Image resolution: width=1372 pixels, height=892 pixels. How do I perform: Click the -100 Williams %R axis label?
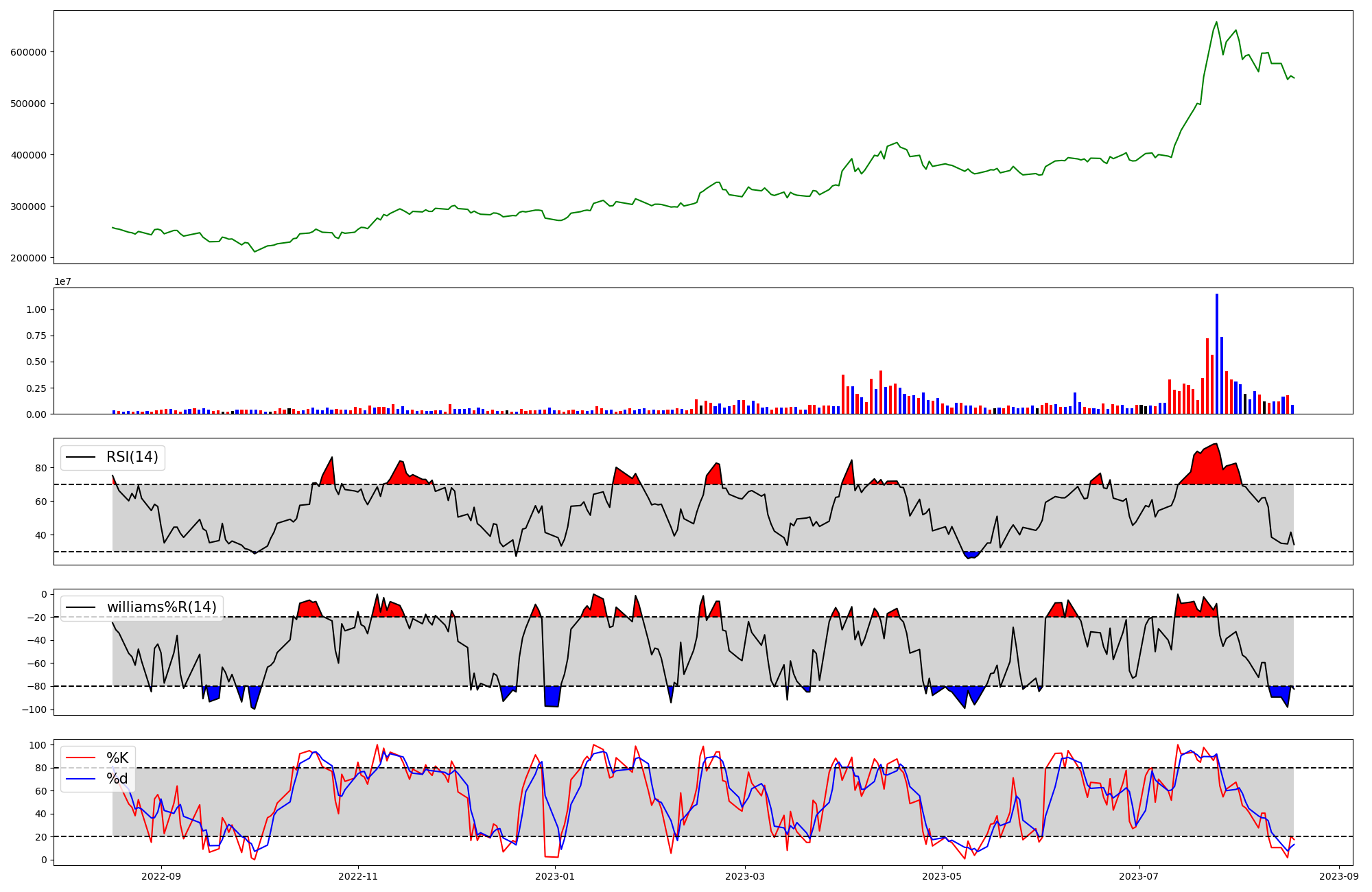(34, 709)
